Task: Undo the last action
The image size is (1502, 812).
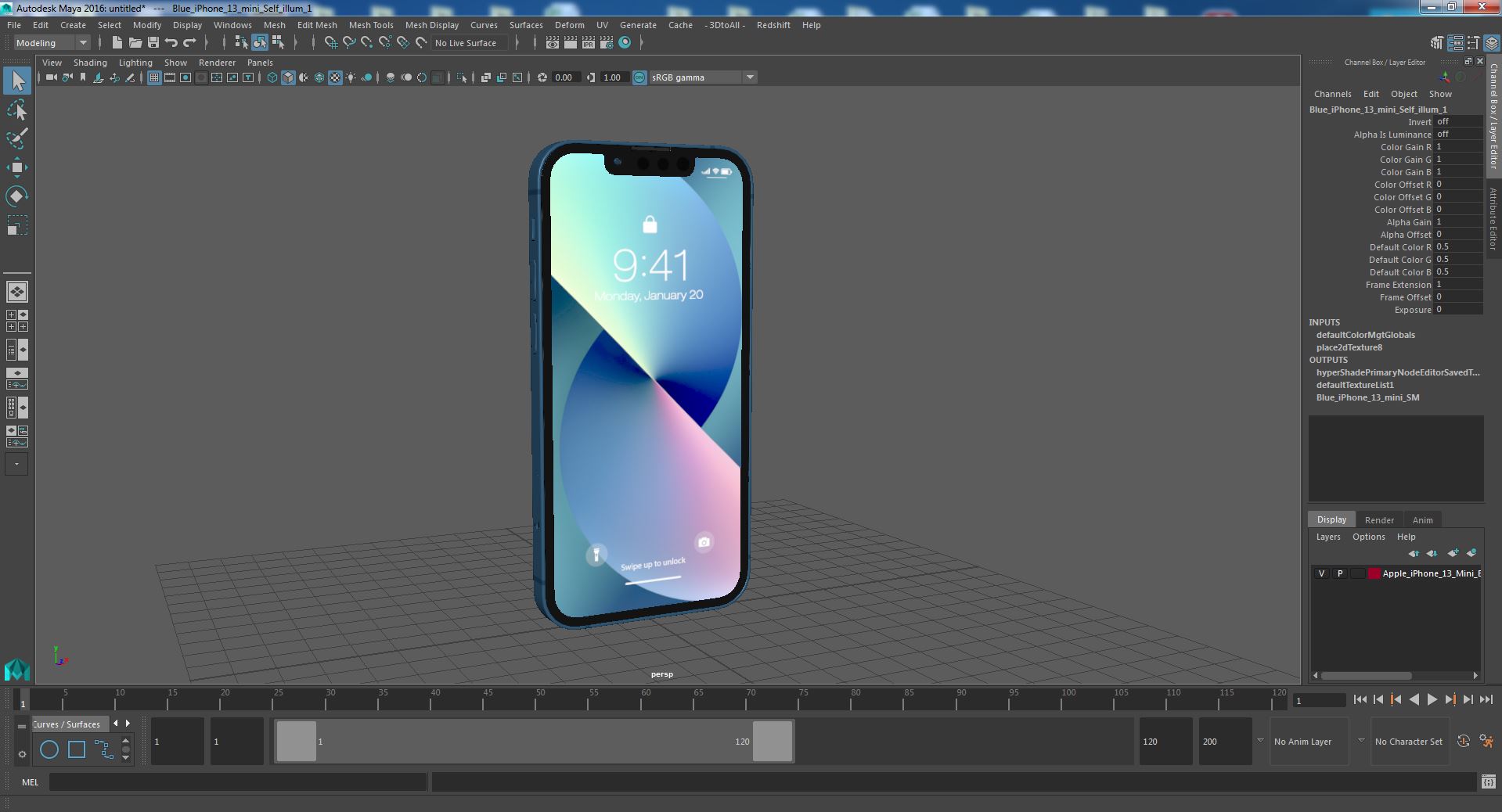Action: (x=171, y=43)
